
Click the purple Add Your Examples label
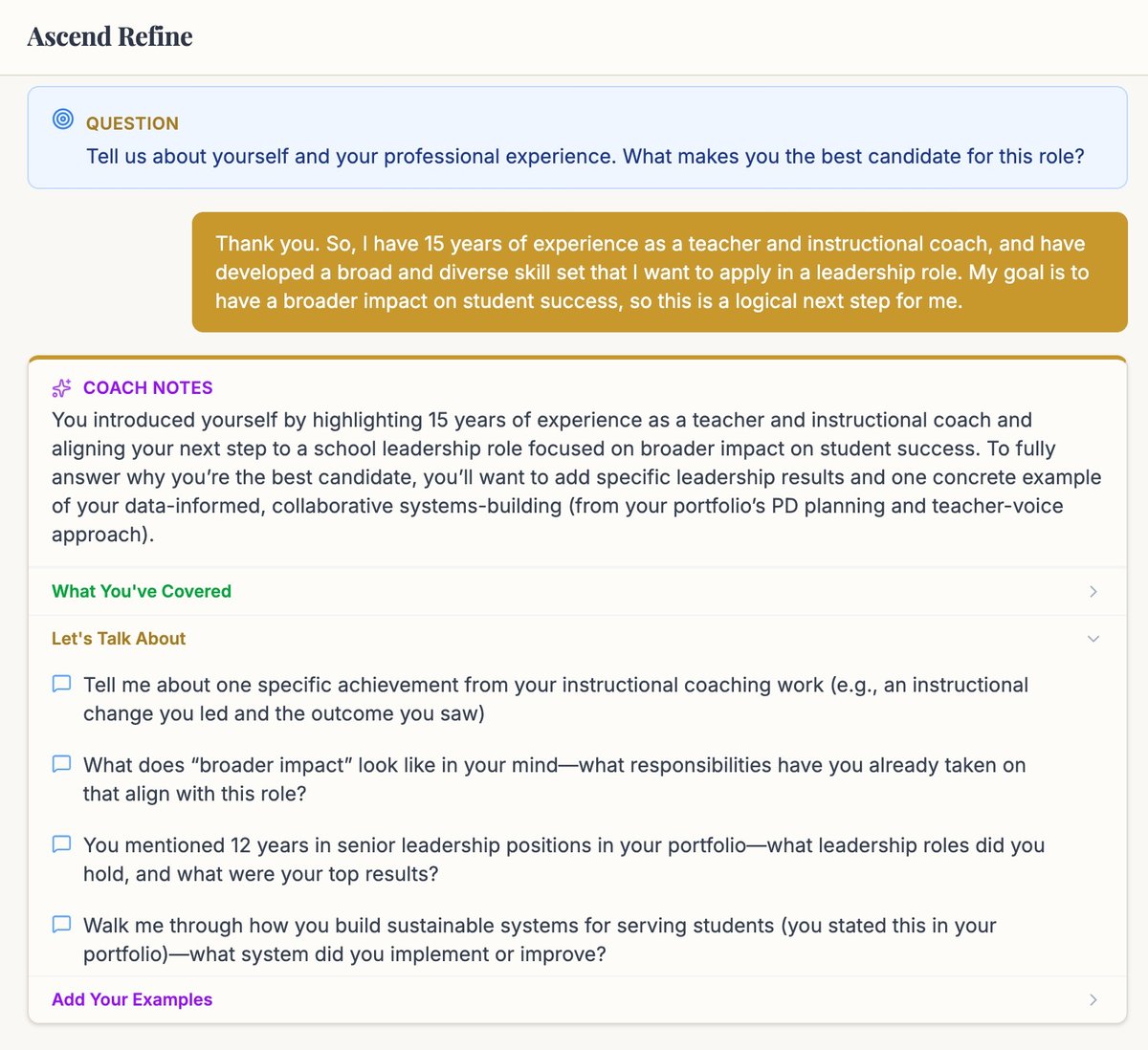tap(132, 999)
